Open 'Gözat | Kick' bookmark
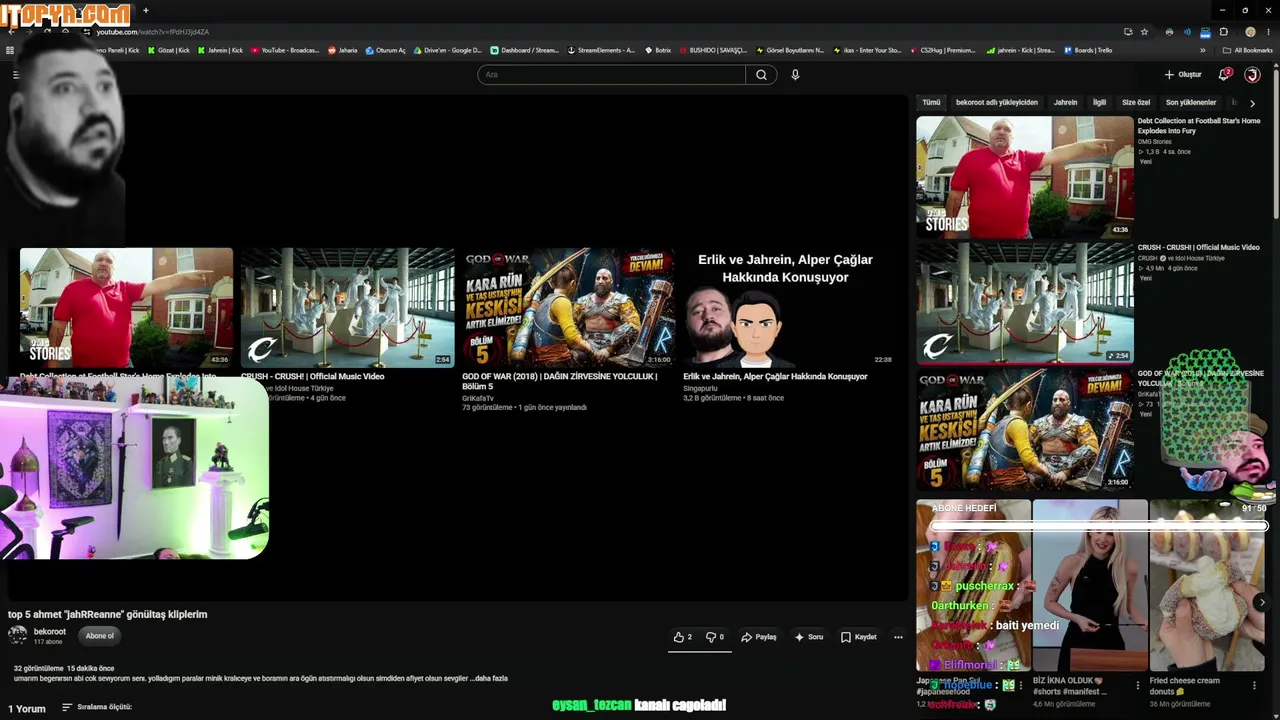Viewport: 1280px width, 720px height. coord(168,50)
